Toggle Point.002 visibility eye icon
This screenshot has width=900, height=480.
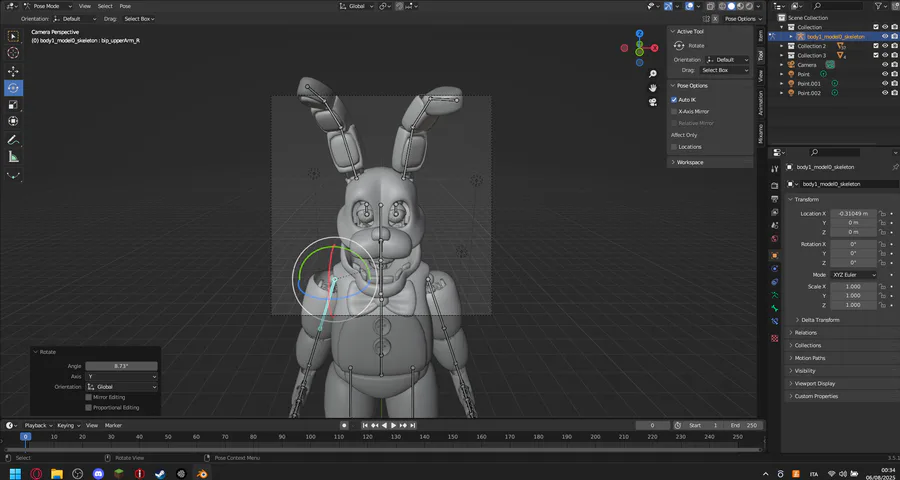tap(885, 93)
